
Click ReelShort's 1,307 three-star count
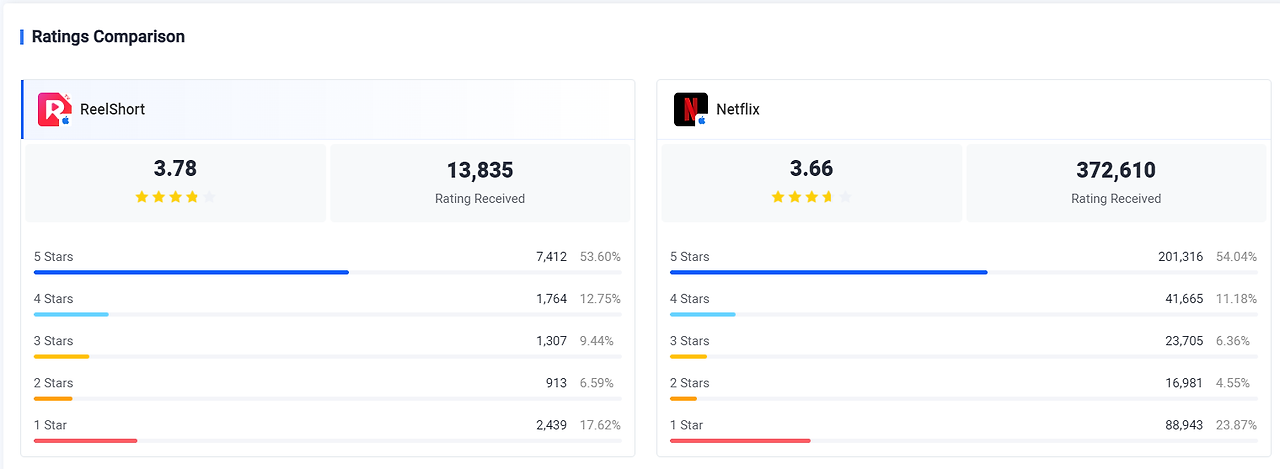pyautogui.click(x=551, y=341)
